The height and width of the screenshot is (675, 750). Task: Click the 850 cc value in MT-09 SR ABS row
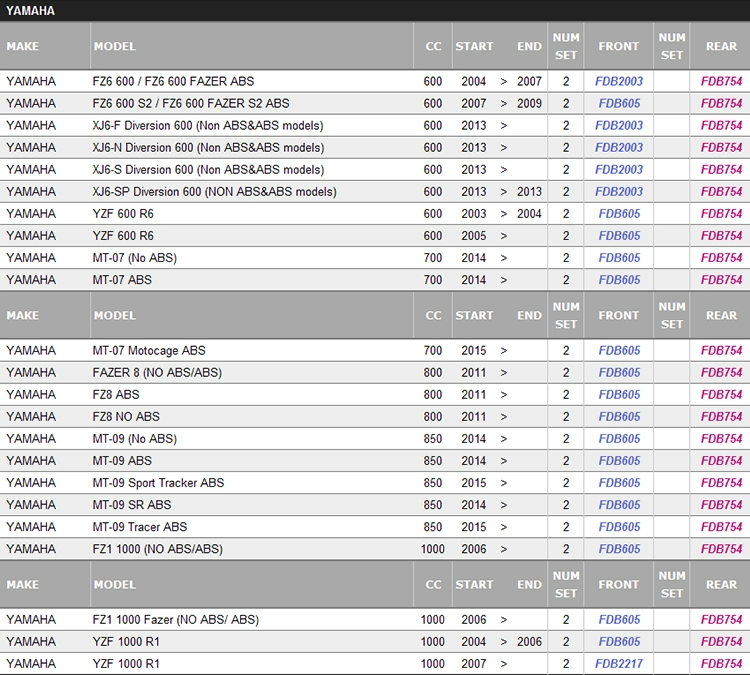(432, 504)
